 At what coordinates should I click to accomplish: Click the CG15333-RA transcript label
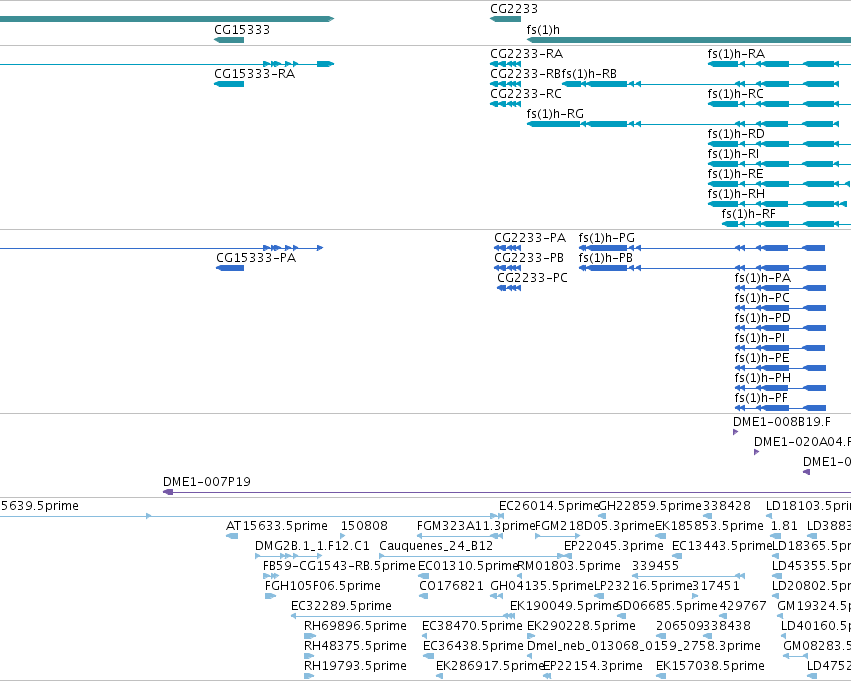[x=255, y=74]
